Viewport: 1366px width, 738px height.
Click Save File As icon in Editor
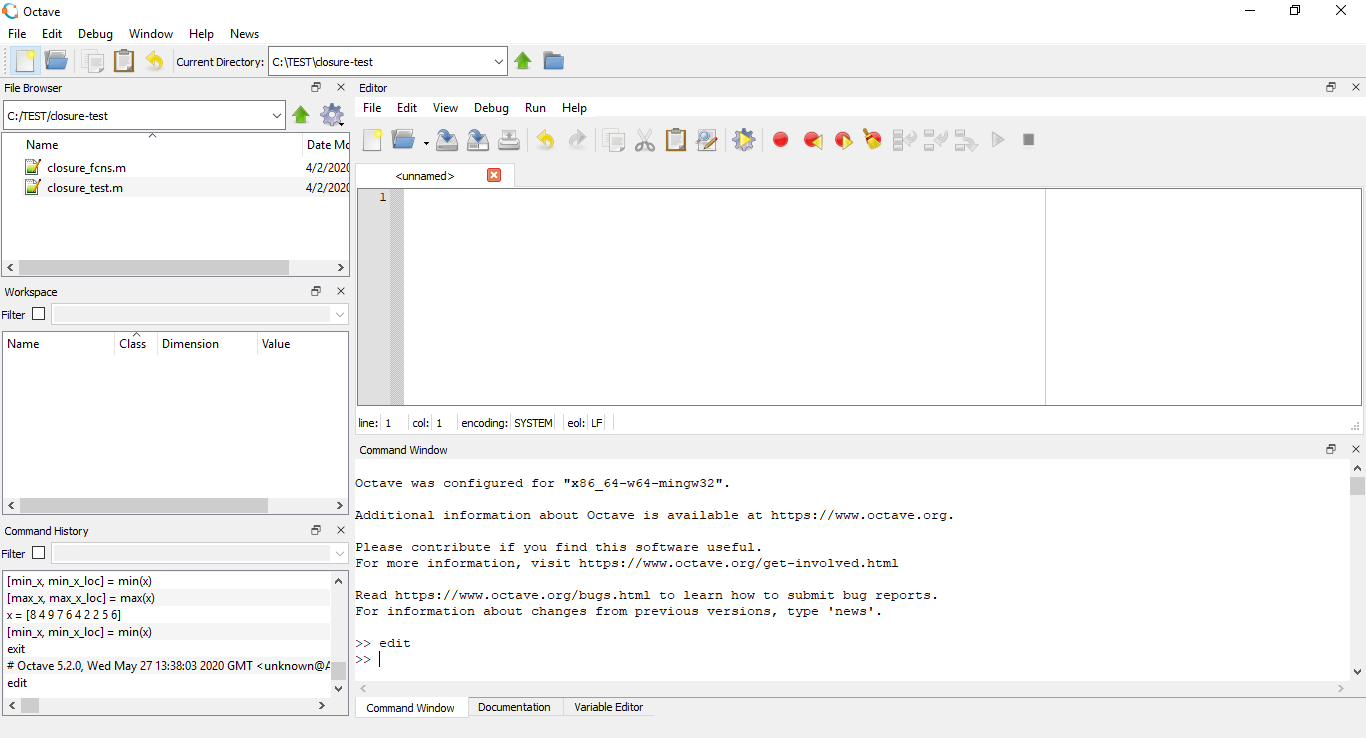[x=478, y=140]
